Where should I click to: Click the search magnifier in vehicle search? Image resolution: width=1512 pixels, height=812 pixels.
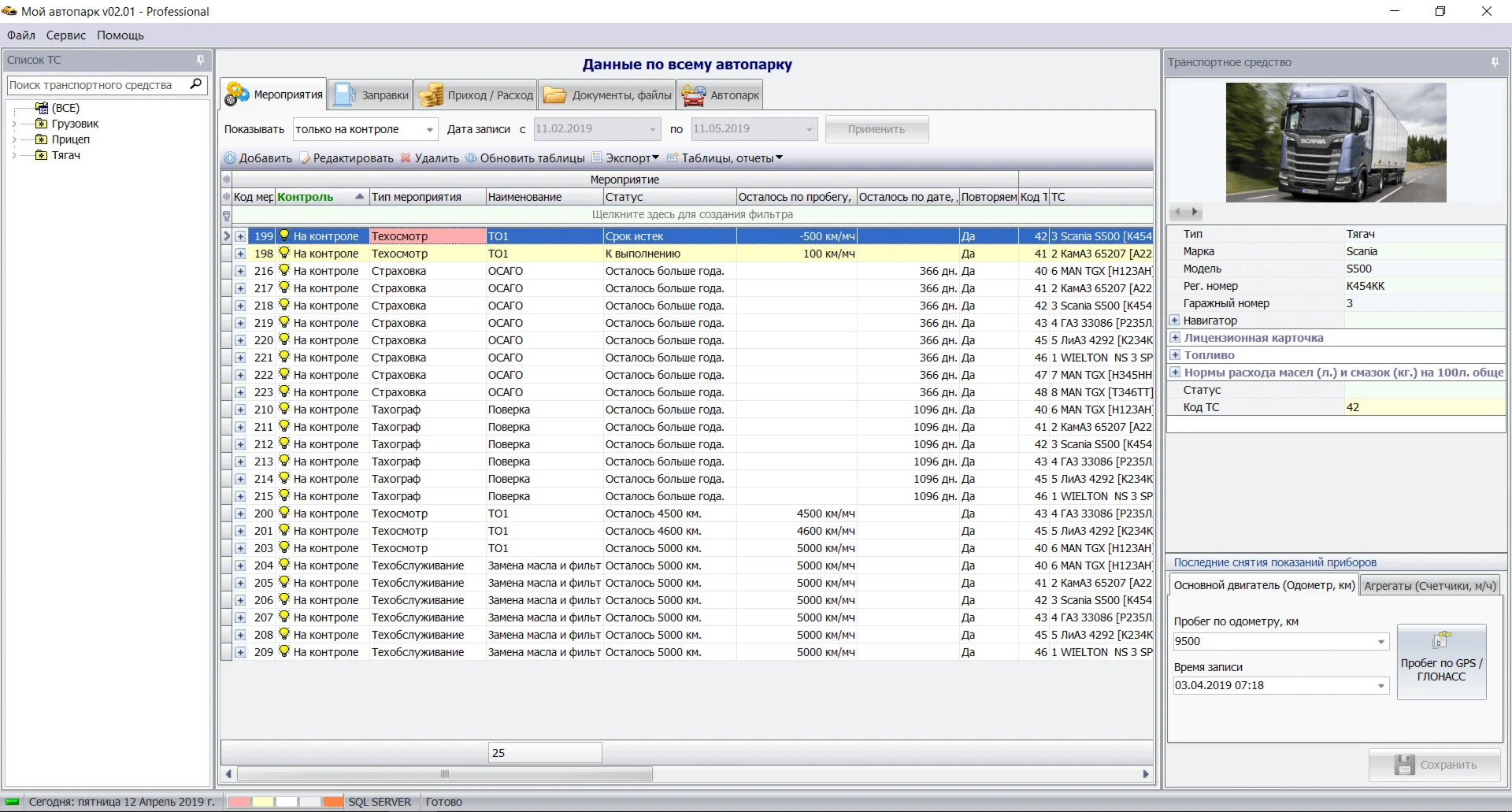pos(196,84)
